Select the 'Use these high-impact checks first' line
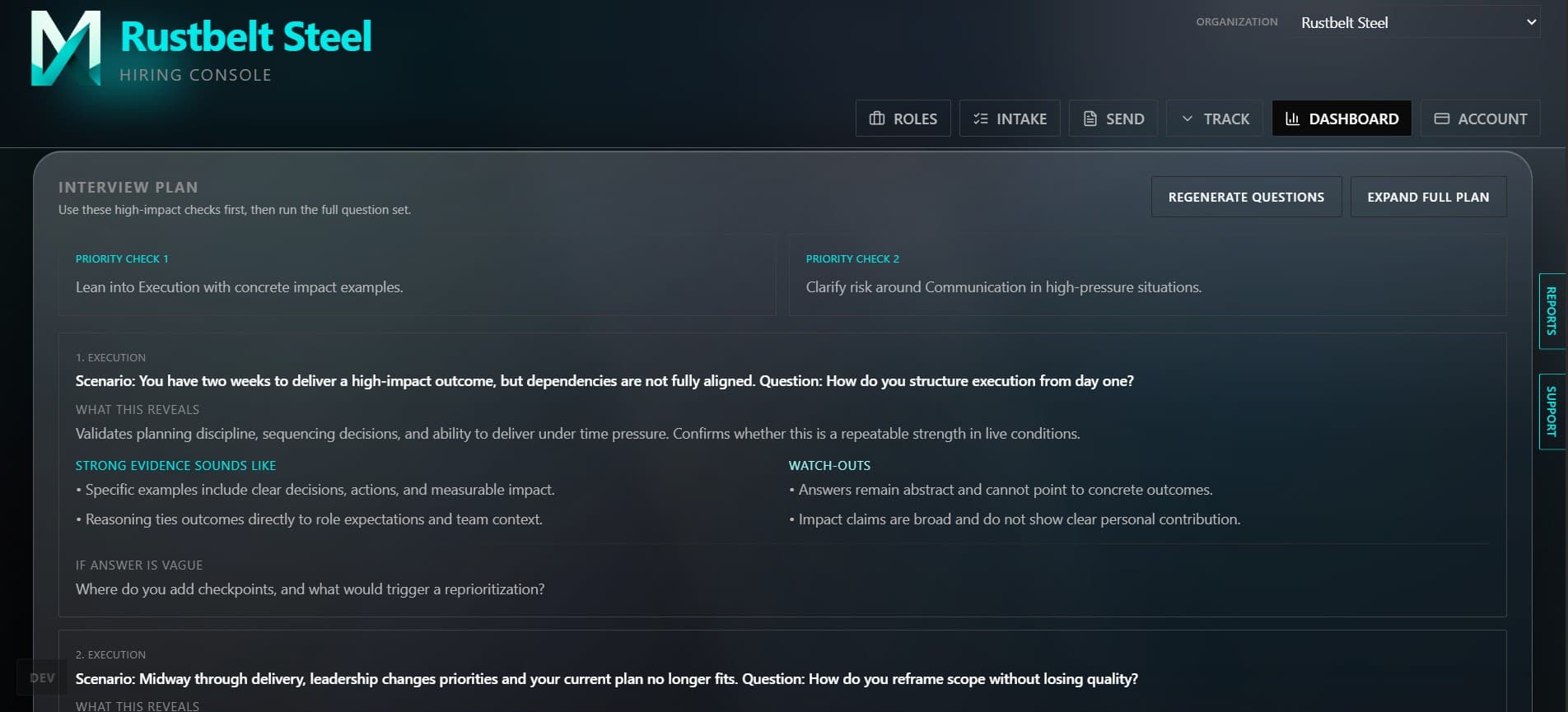1568x712 pixels. click(235, 210)
